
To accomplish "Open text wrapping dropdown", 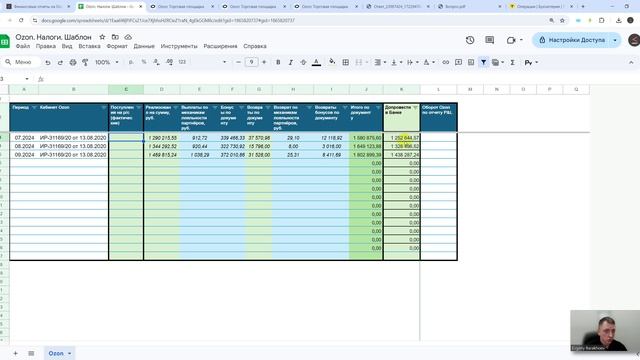I will tap(412, 62).
